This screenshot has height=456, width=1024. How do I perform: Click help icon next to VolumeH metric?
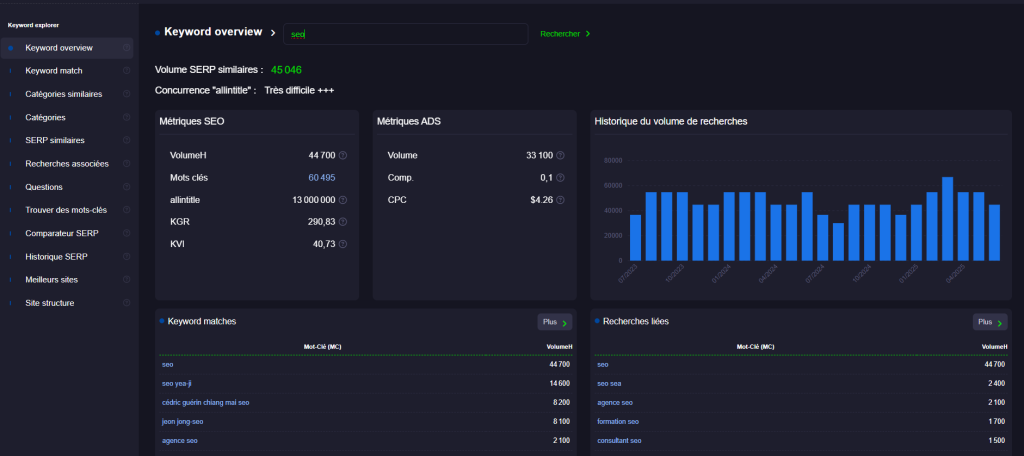click(x=343, y=156)
